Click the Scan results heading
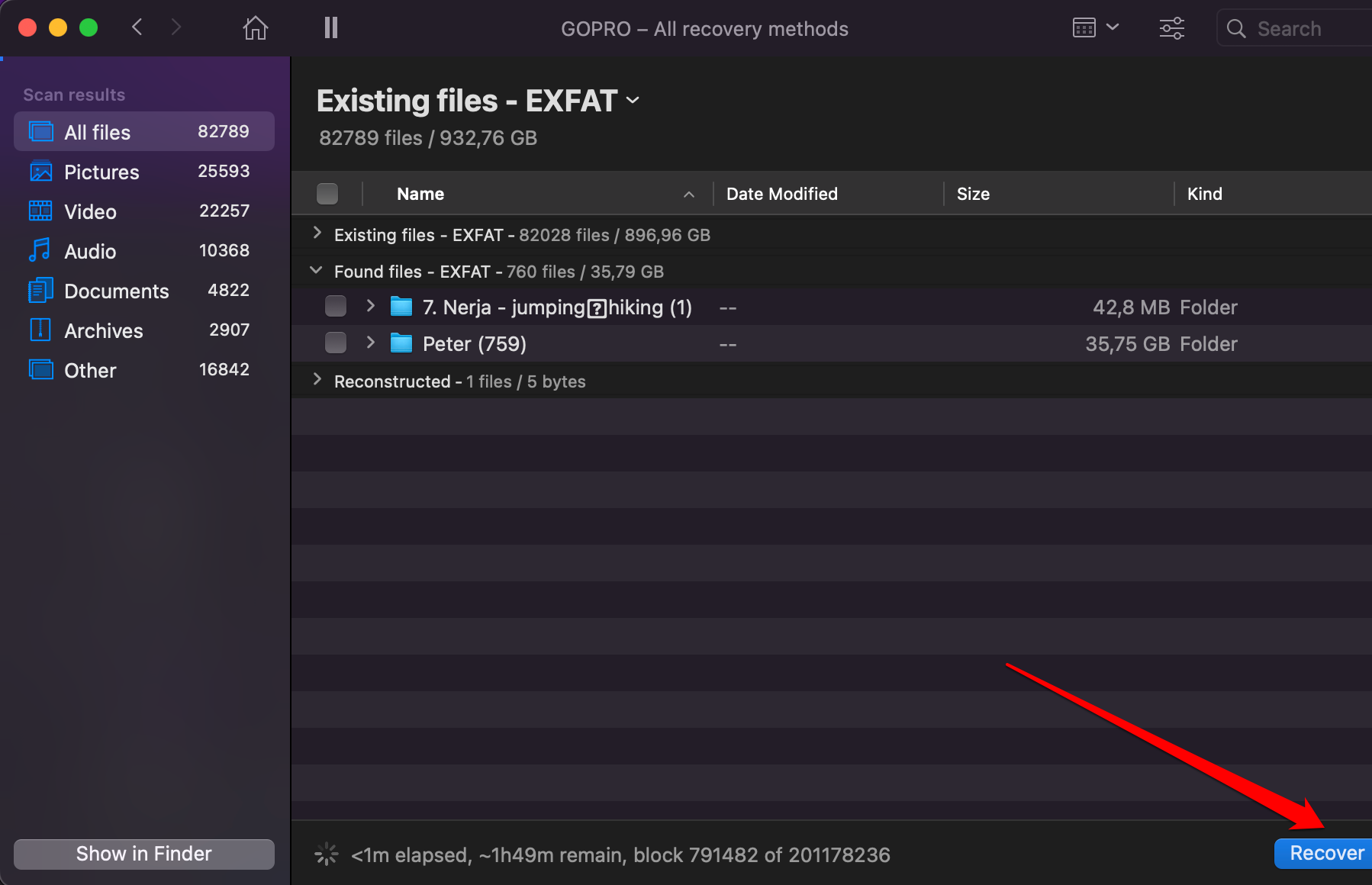This screenshot has height=885, width=1372. coord(74,95)
